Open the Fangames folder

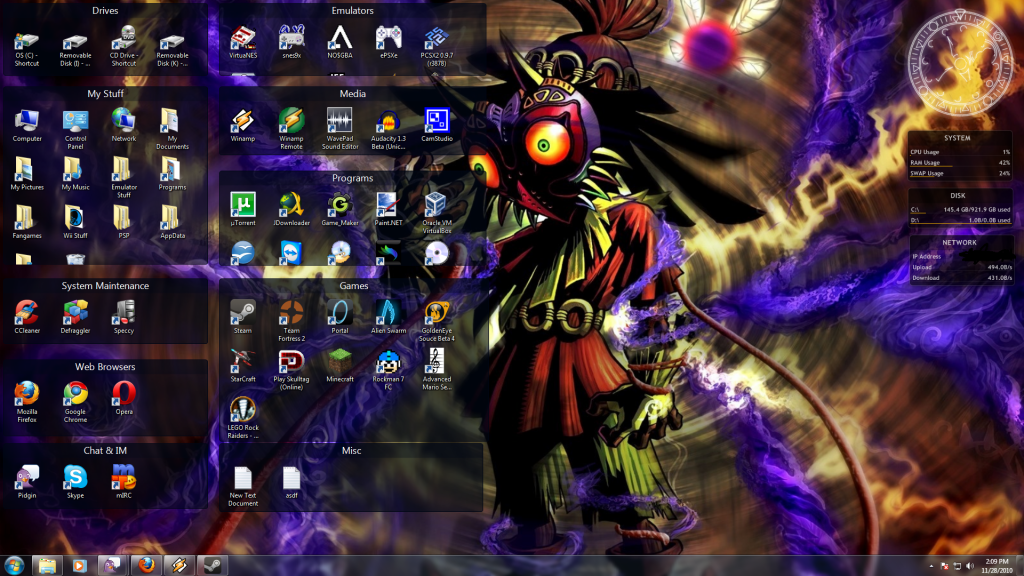click(27, 222)
